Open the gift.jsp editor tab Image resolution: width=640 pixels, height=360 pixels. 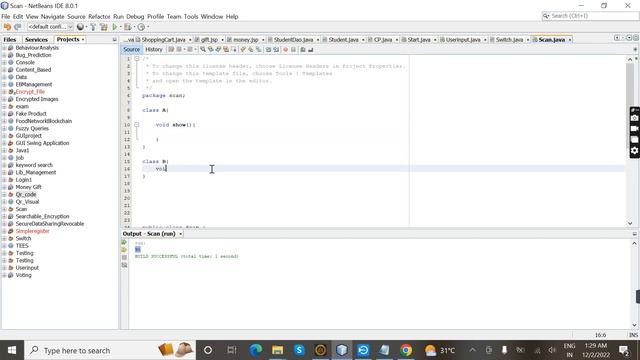(209, 40)
